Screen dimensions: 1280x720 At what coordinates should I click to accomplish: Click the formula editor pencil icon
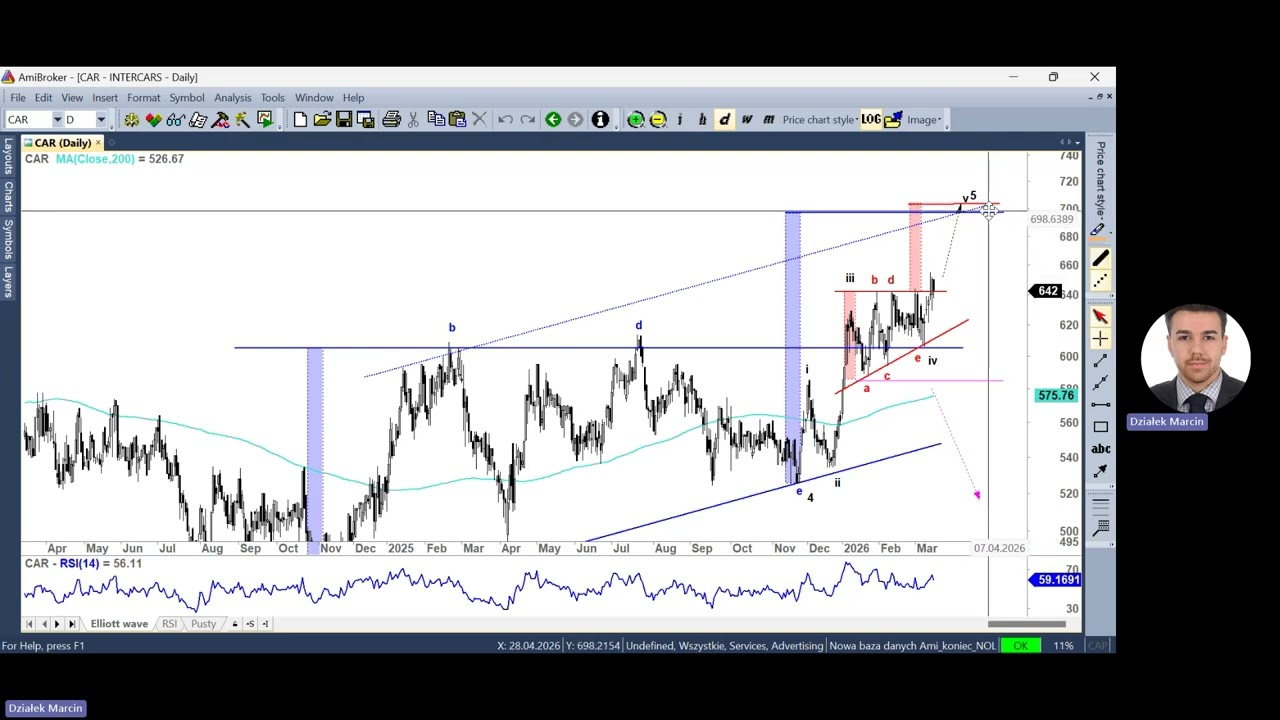coord(198,120)
